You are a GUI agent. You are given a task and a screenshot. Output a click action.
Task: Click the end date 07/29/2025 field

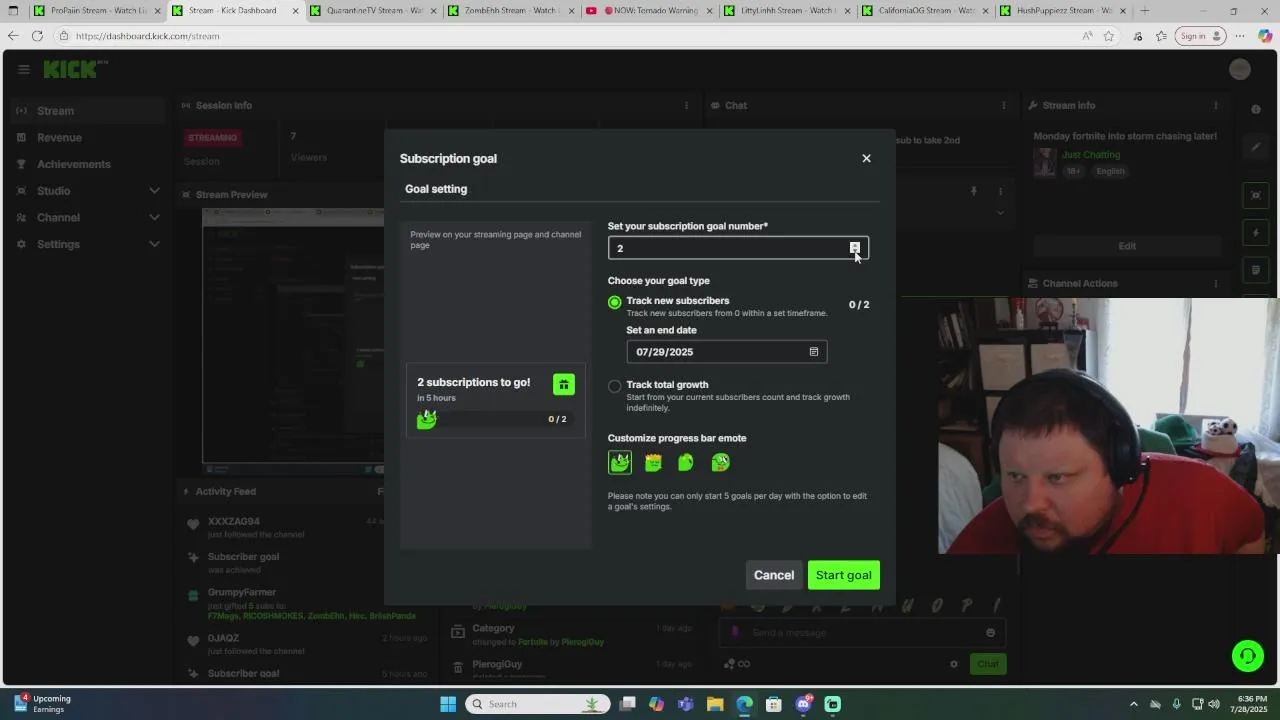(x=726, y=352)
